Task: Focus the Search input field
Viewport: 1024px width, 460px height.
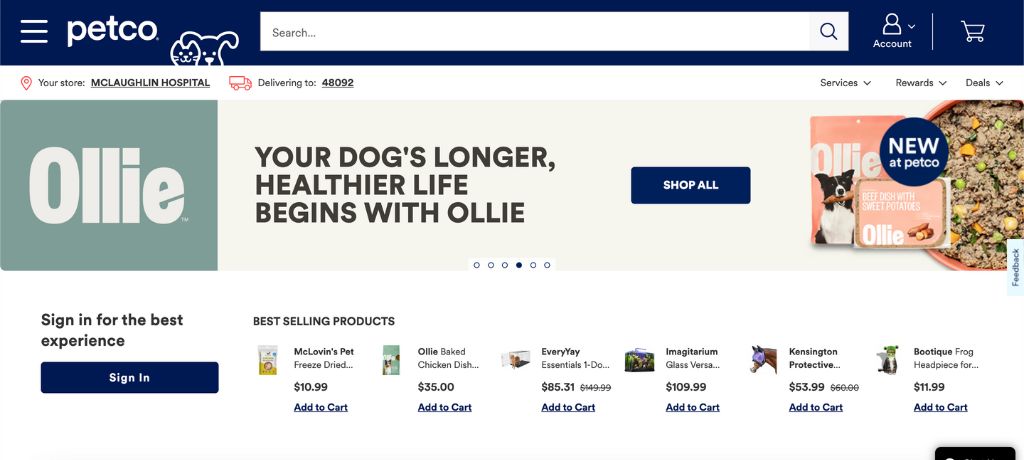Action: [535, 31]
